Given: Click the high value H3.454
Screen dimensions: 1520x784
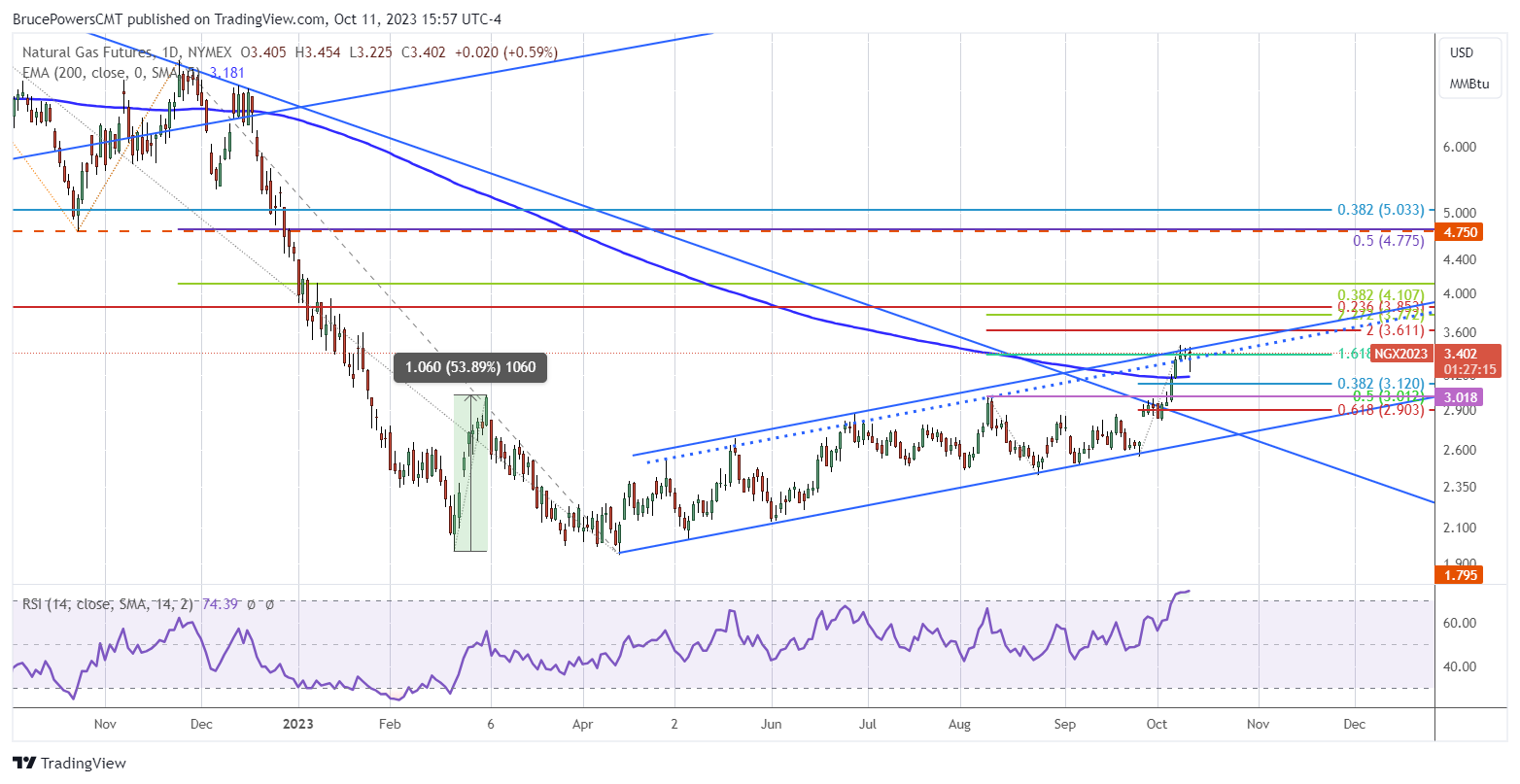Looking at the screenshot, I should (x=317, y=52).
